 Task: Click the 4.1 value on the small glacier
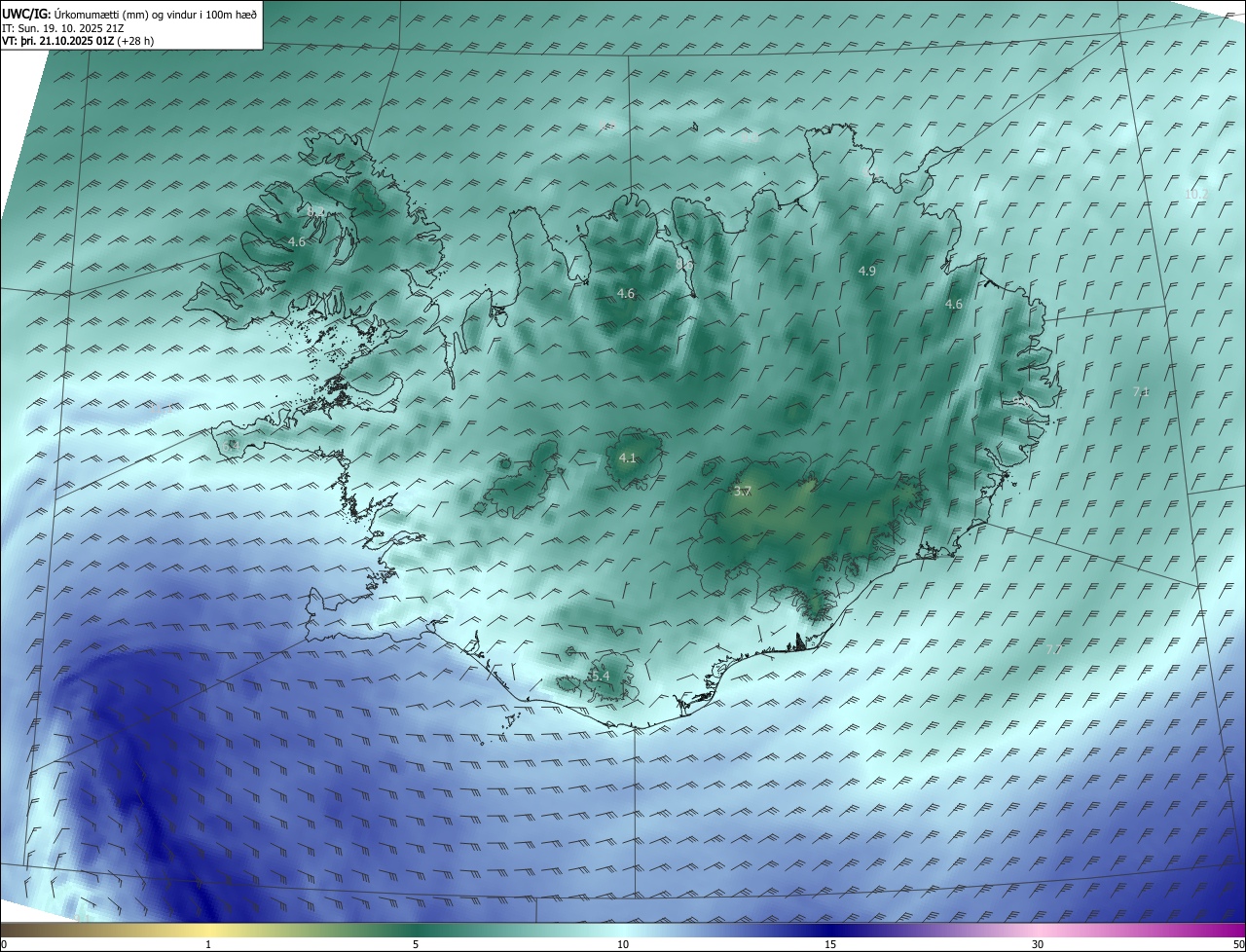627,458
